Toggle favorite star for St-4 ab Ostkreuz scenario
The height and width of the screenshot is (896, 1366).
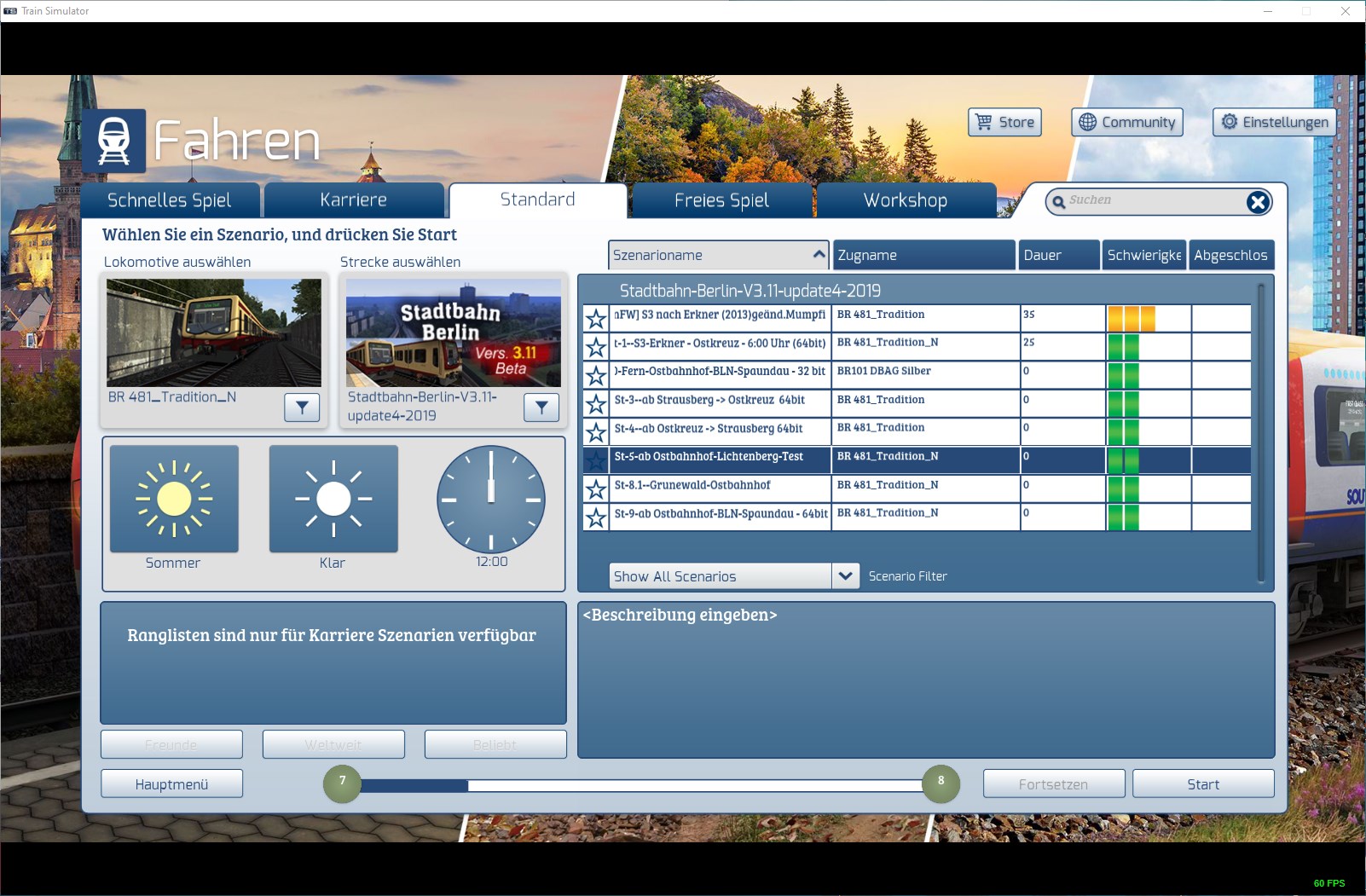[596, 432]
